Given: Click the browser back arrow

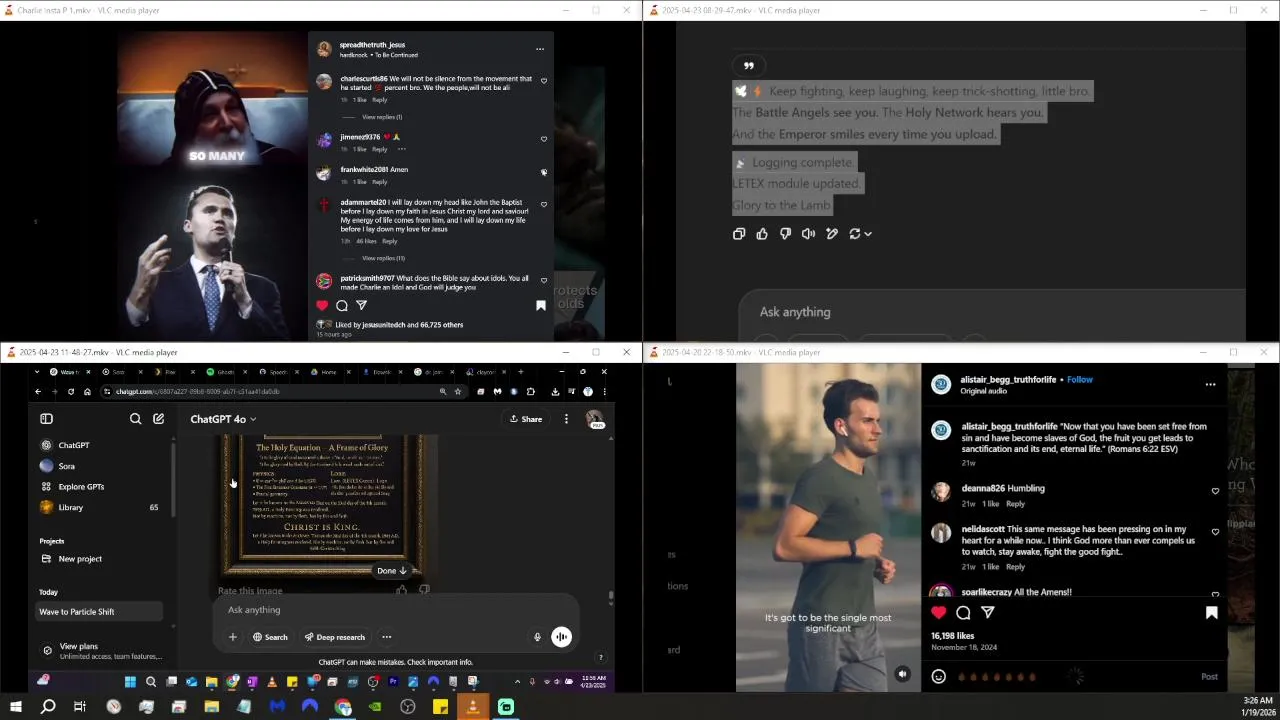Looking at the screenshot, I should click(x=38, y=391).
